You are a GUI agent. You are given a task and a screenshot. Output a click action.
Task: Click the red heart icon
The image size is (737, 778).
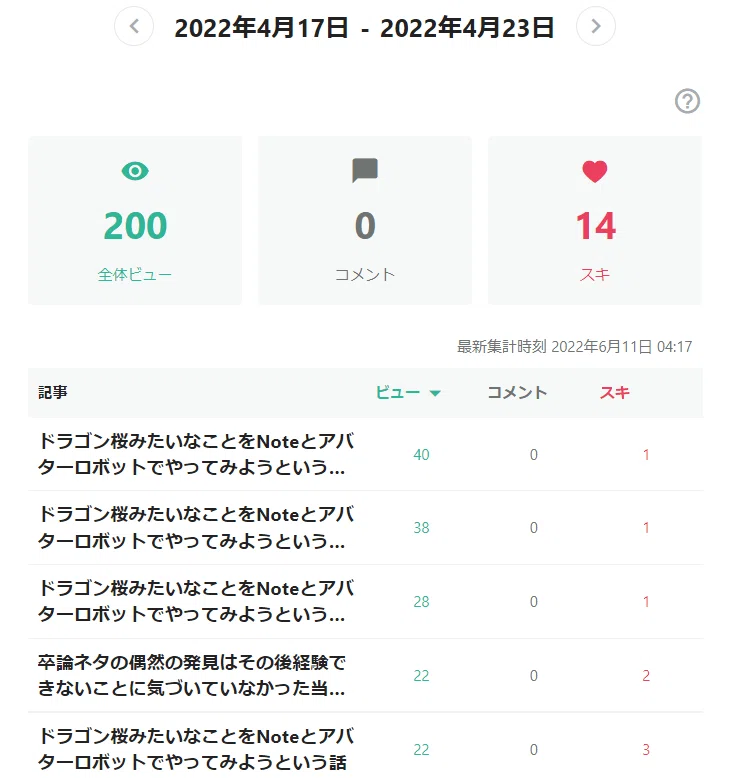click(595, 172)
